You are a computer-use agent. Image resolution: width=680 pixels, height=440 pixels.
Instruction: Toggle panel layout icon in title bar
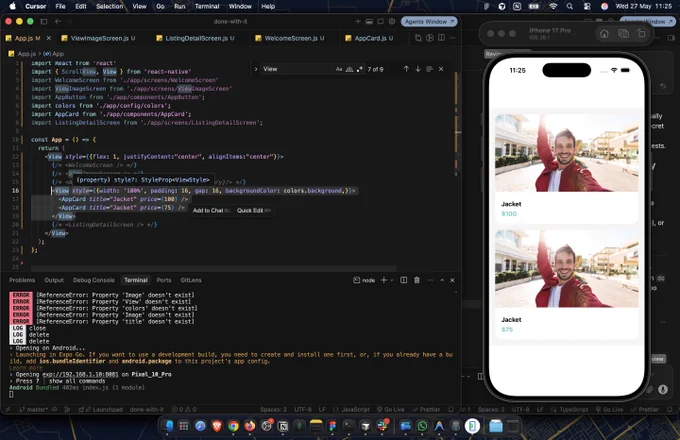click(x=369, y=21)
